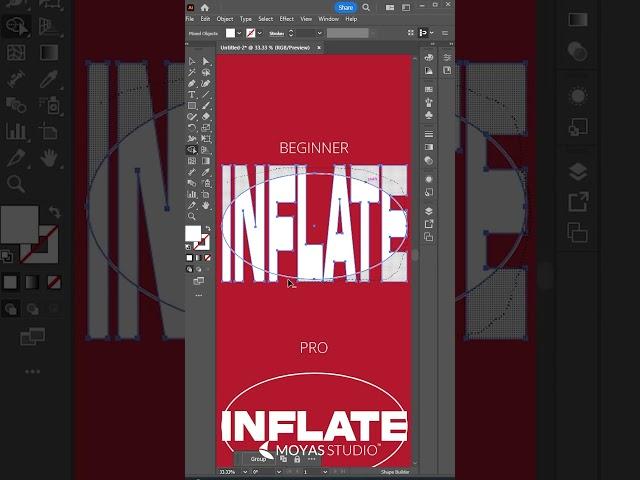This screenshot has width=640, height=480.
Task: Select the Rectangle tool
Action: point(191,105)
